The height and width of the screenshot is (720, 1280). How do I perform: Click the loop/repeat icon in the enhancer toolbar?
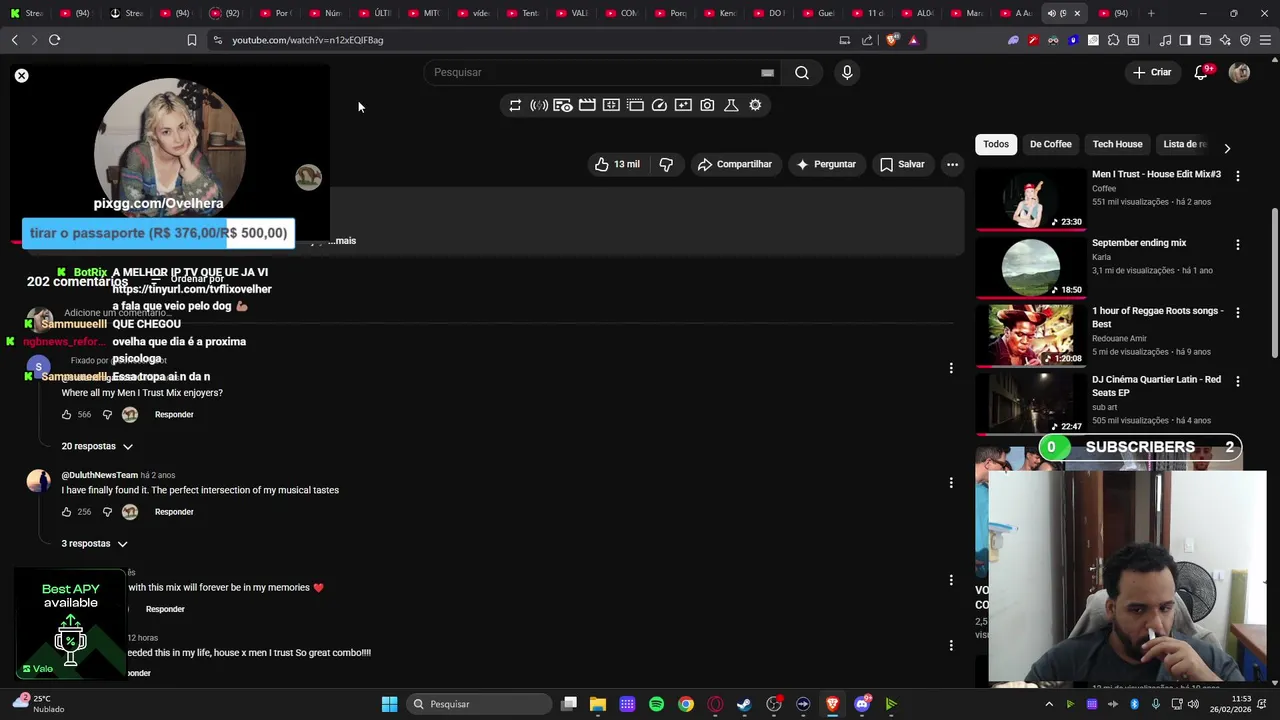pyautogui.click(x=515, y=105)
